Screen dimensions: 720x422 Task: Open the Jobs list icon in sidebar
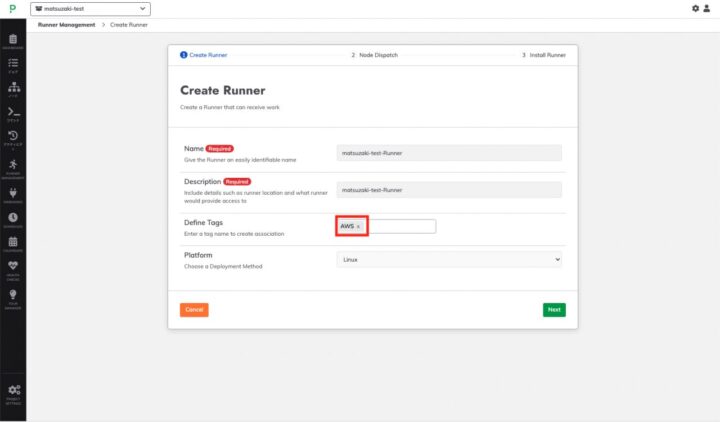click(13, 63)
